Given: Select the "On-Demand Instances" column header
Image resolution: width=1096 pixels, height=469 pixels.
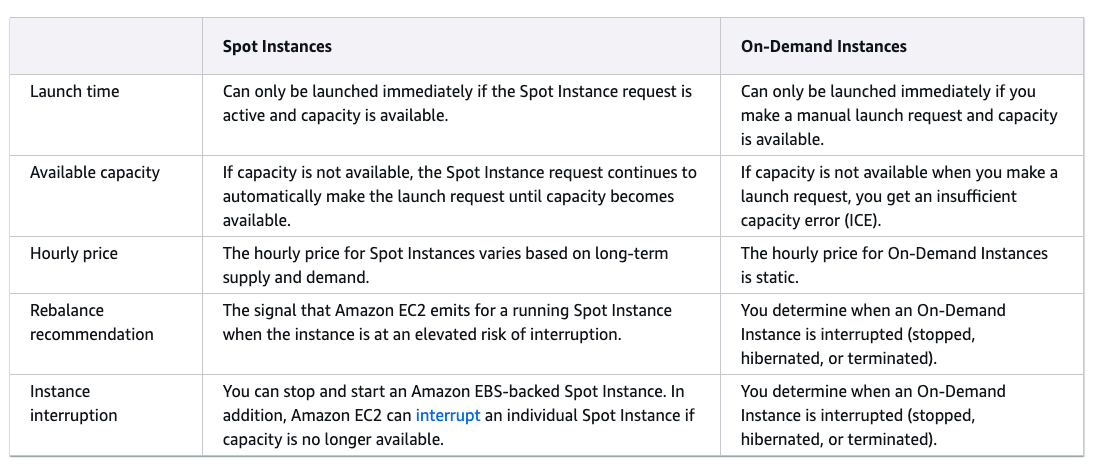Looking at the screenshot, I should coord(823,47).
